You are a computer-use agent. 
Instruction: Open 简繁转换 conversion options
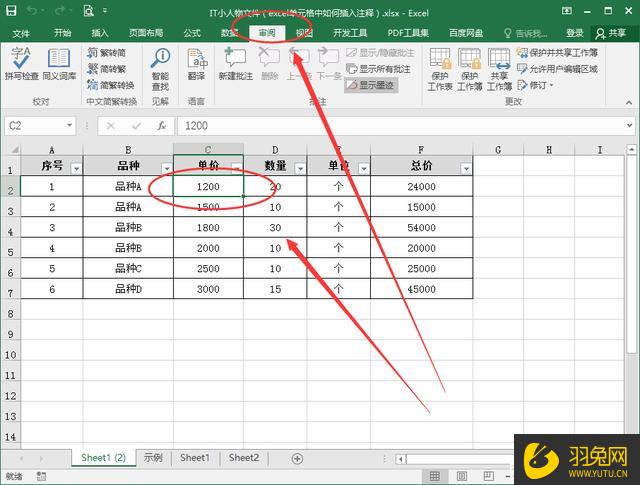tap(111, 85)
